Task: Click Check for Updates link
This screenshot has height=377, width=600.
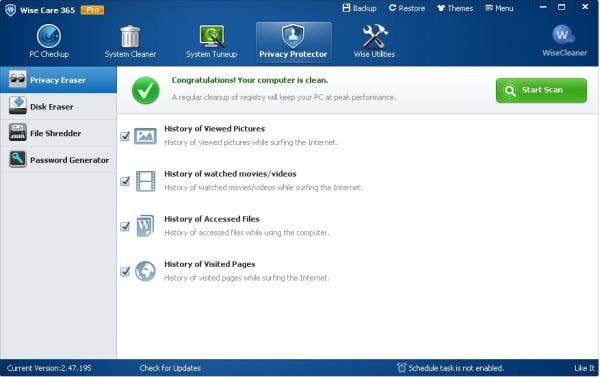Action: pyautogui.click(x=170, y=368)
